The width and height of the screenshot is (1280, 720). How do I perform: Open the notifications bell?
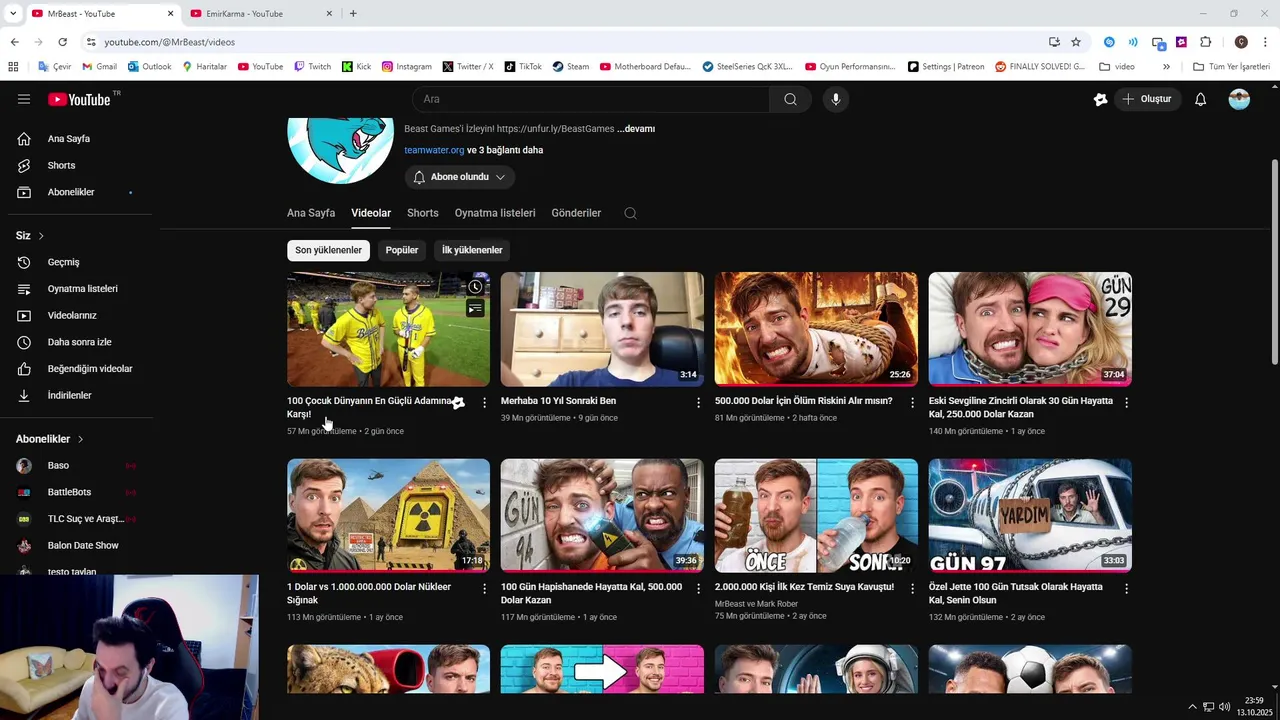pyautogui.click(x=1201, y=99)
